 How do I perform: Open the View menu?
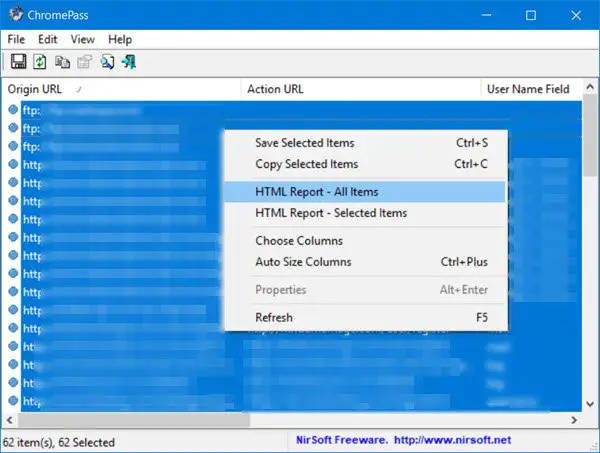[83, 39]
